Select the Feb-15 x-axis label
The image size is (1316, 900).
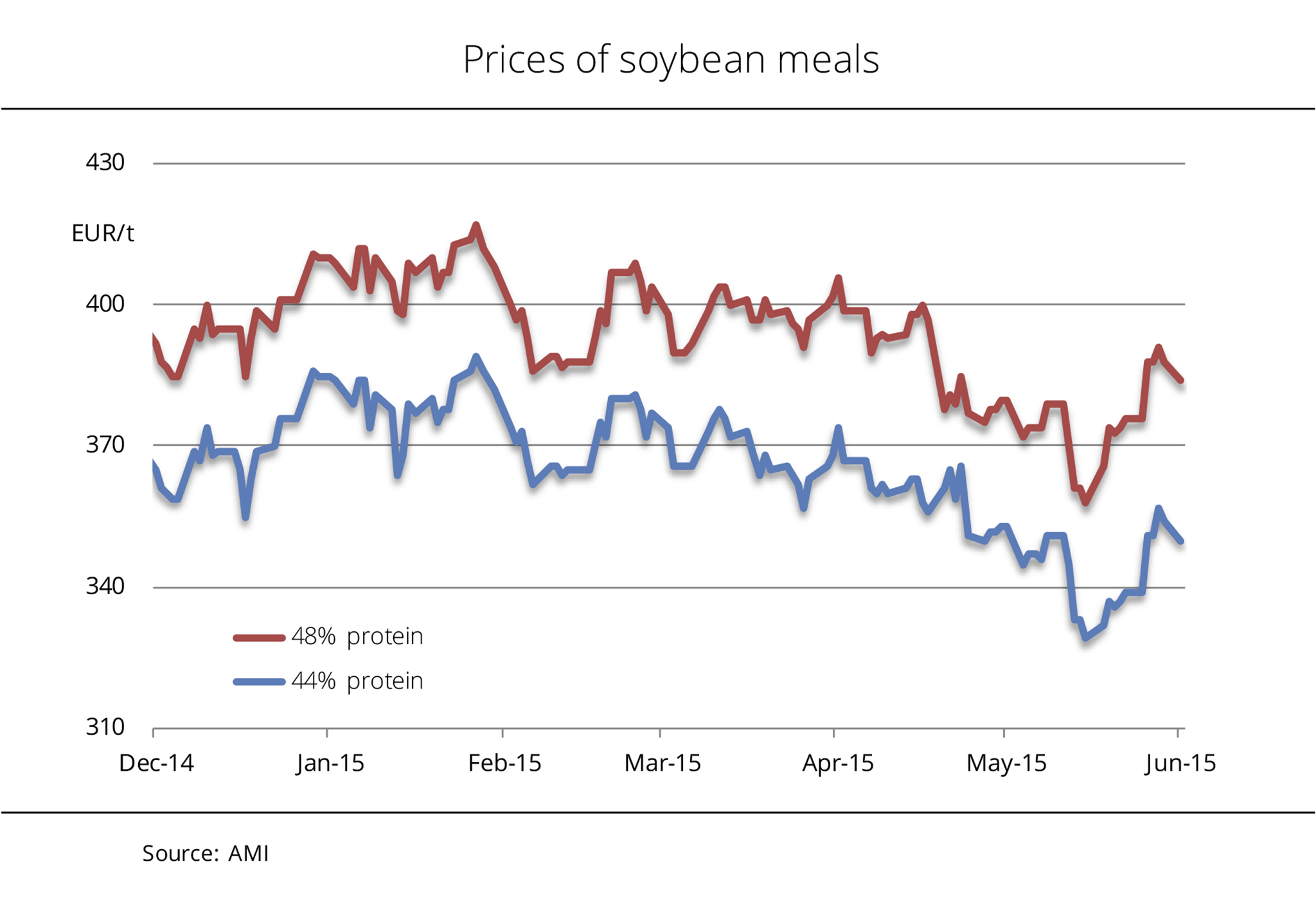tap(504, 763)
